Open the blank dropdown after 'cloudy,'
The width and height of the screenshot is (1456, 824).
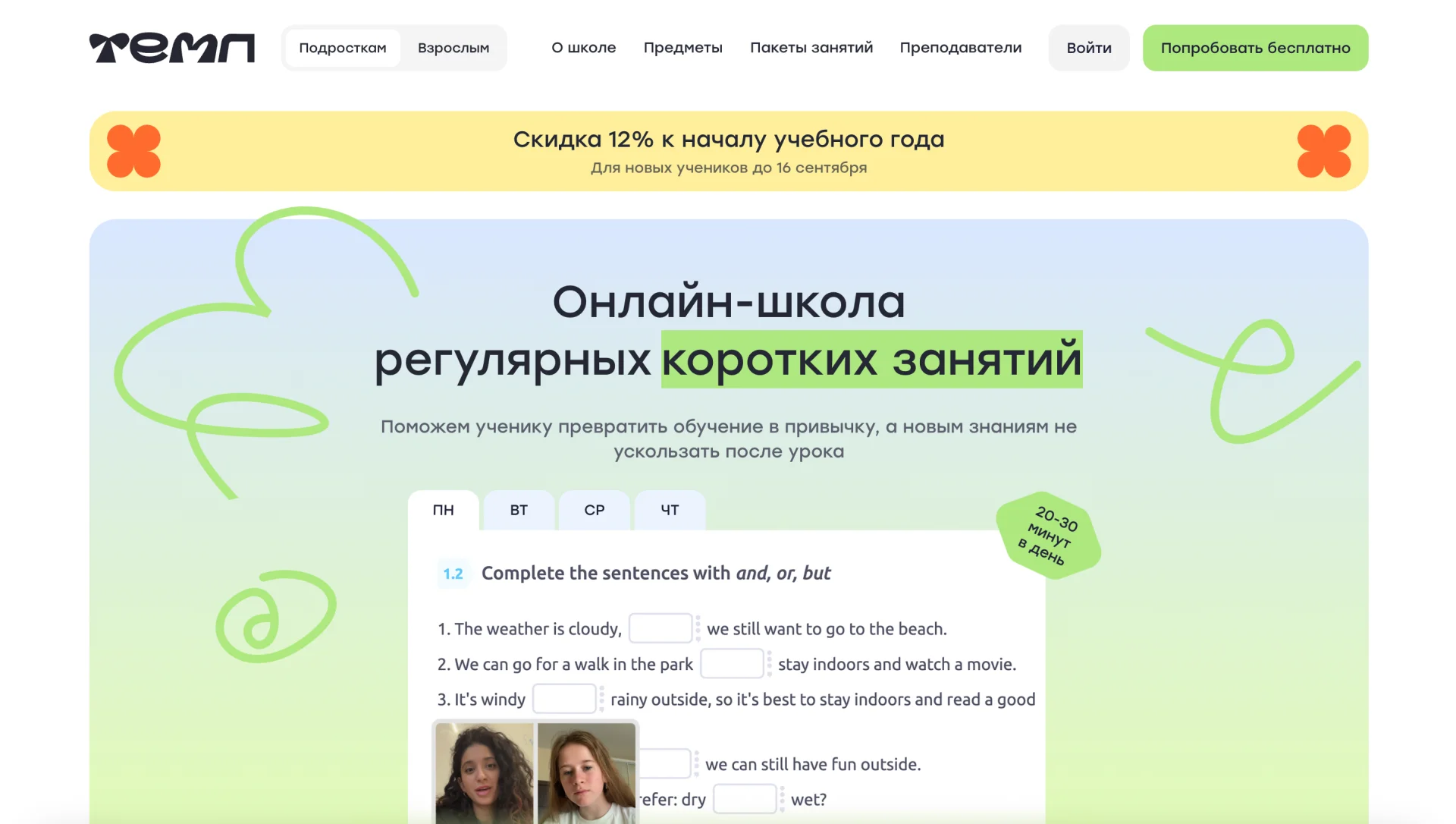[661, 628]
